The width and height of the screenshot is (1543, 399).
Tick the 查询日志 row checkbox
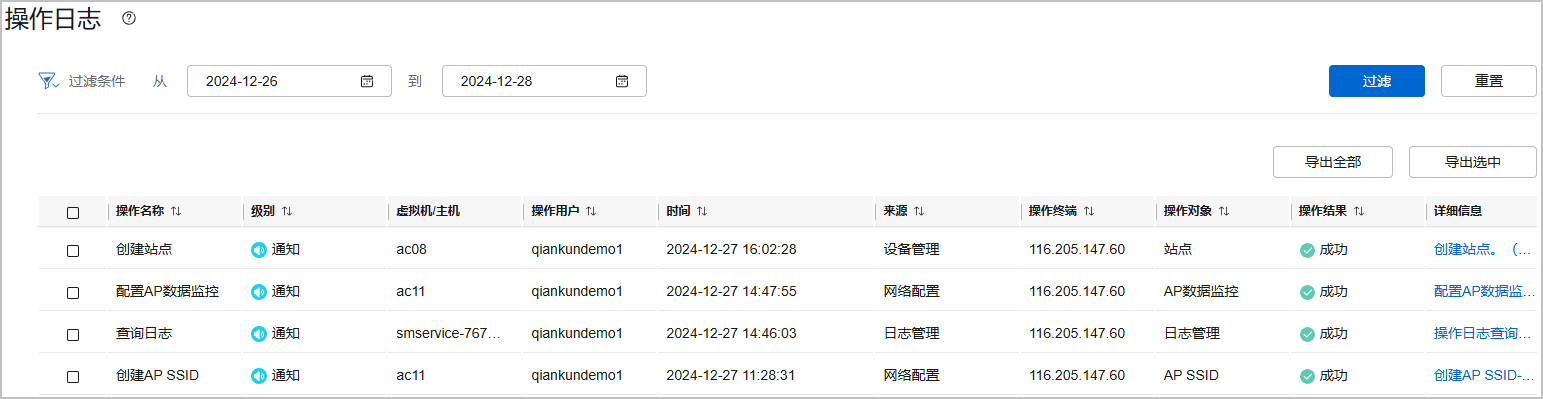(73, 334)
